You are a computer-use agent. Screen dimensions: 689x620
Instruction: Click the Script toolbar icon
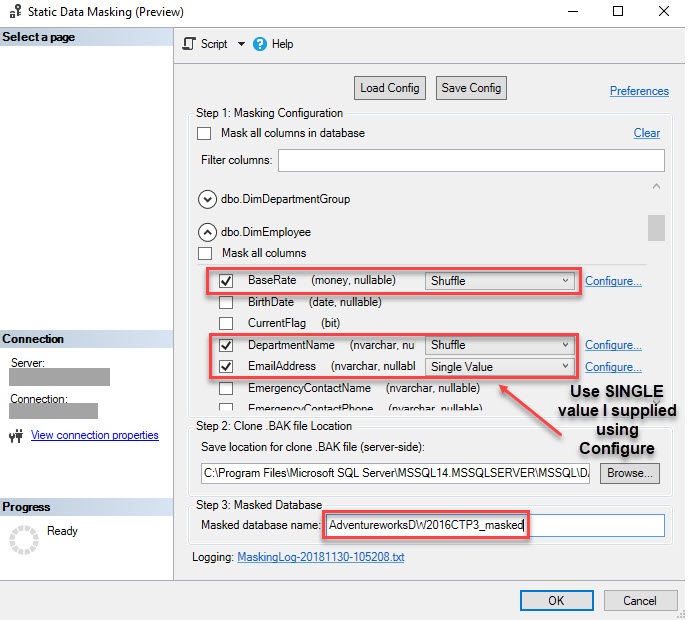coord(189,44)
